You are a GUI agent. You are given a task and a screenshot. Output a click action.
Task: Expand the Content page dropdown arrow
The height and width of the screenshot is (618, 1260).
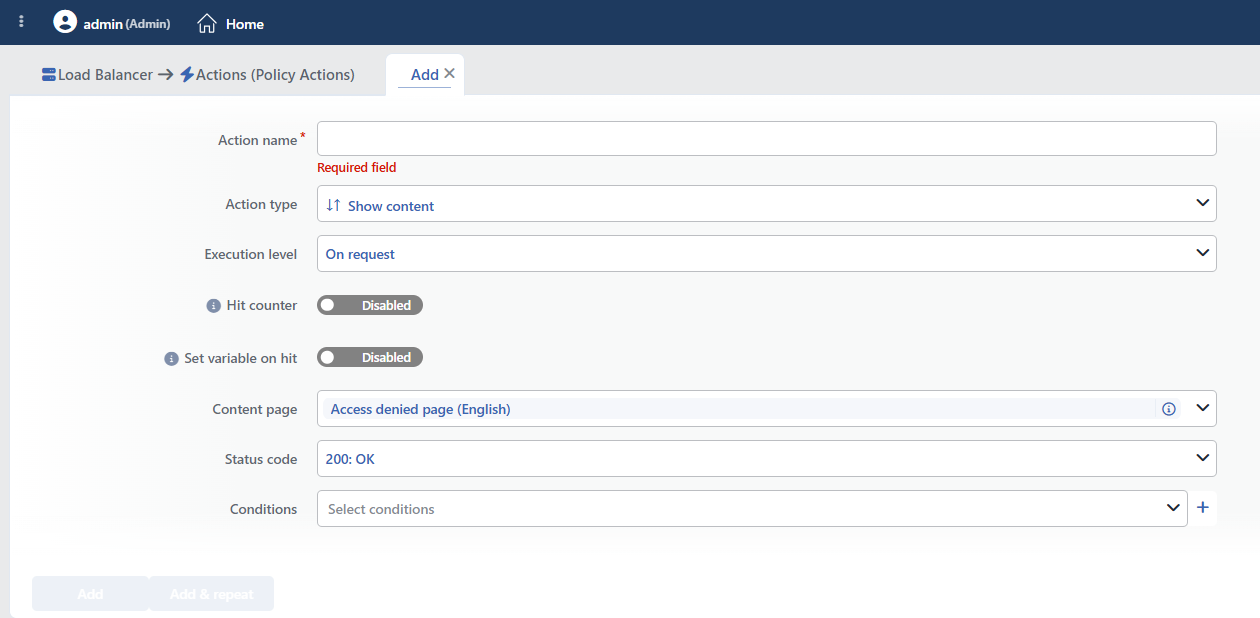[x=1203, y=408]
